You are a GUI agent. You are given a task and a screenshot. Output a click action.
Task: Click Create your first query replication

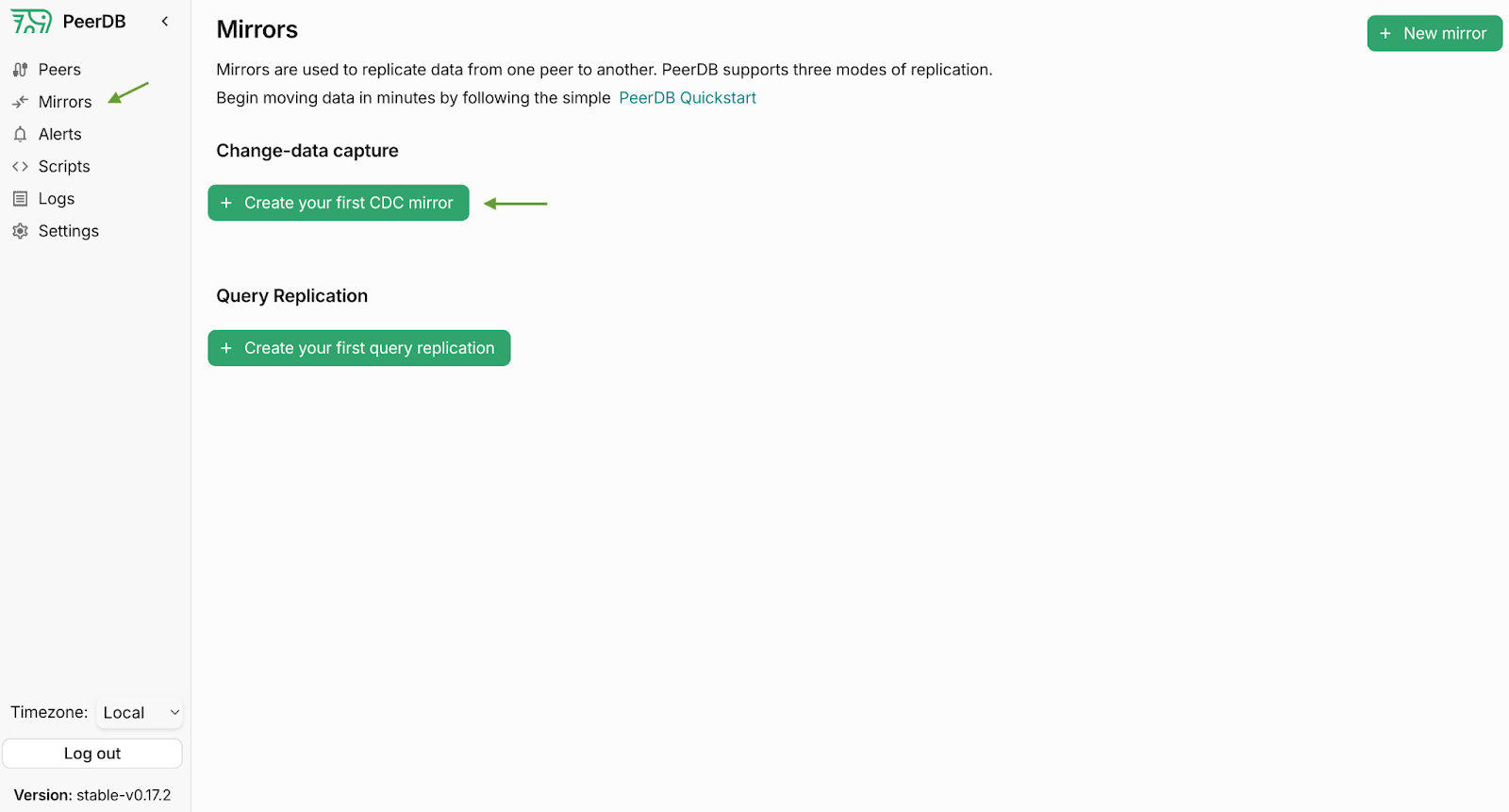[359, 348]
